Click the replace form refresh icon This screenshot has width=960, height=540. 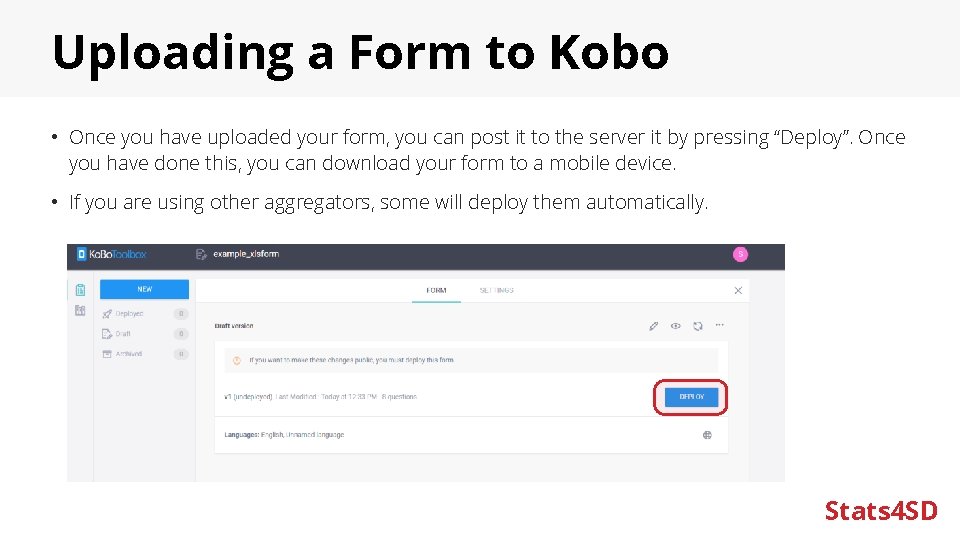tap(697, 325)
